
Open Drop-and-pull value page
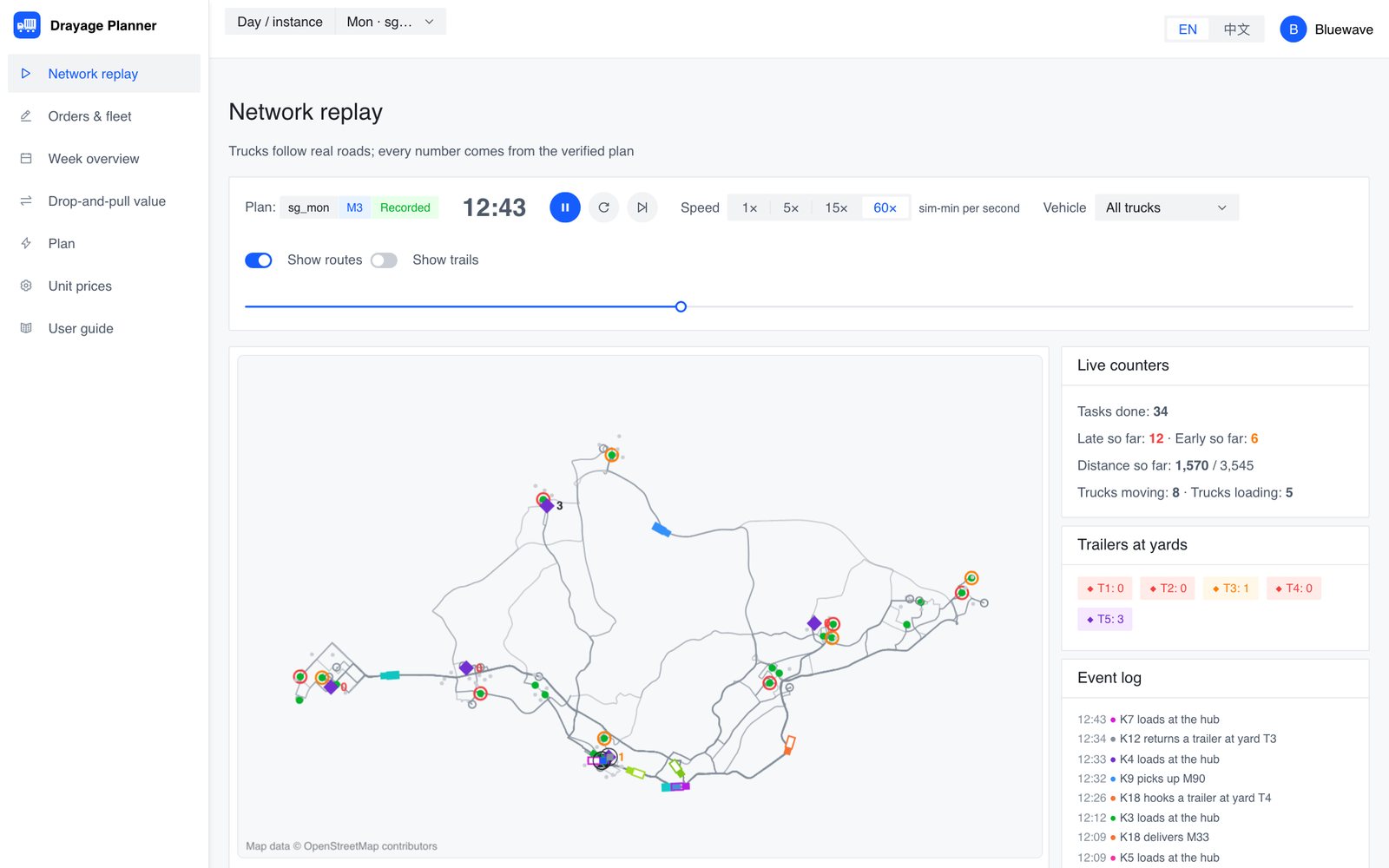pyautogui.click(x=104, y=201)
